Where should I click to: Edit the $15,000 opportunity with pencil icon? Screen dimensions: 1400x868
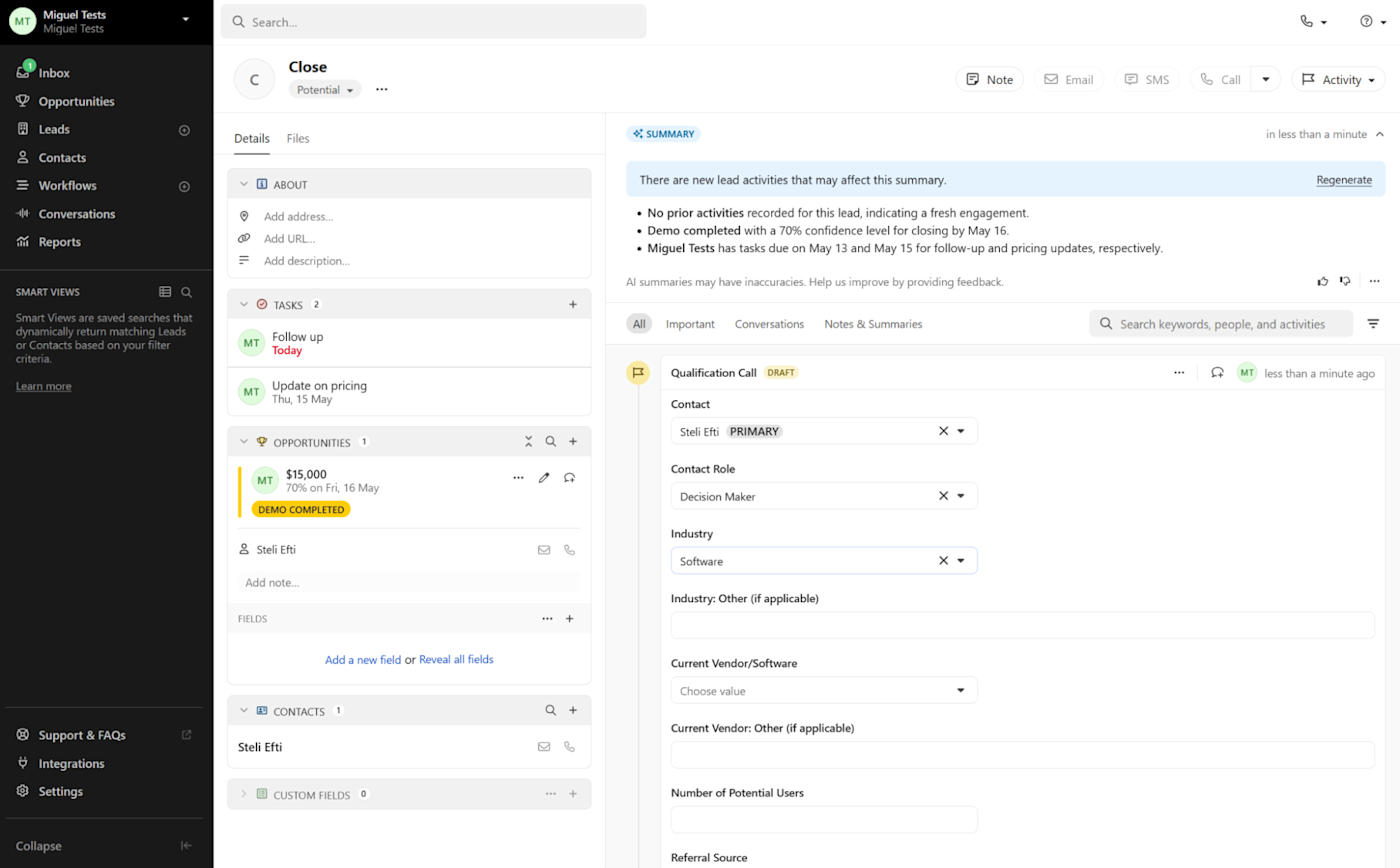pos(544,478)
